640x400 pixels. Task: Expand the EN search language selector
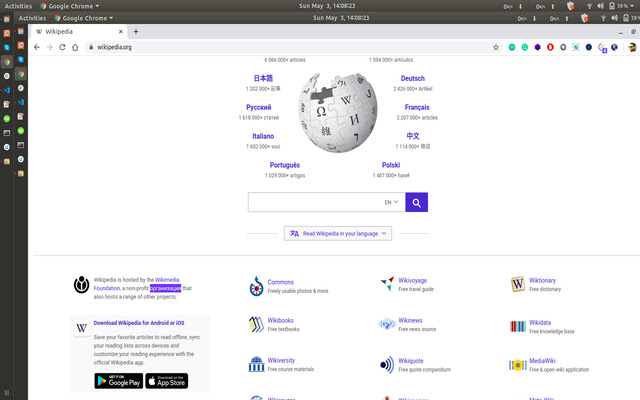point(391,202)
